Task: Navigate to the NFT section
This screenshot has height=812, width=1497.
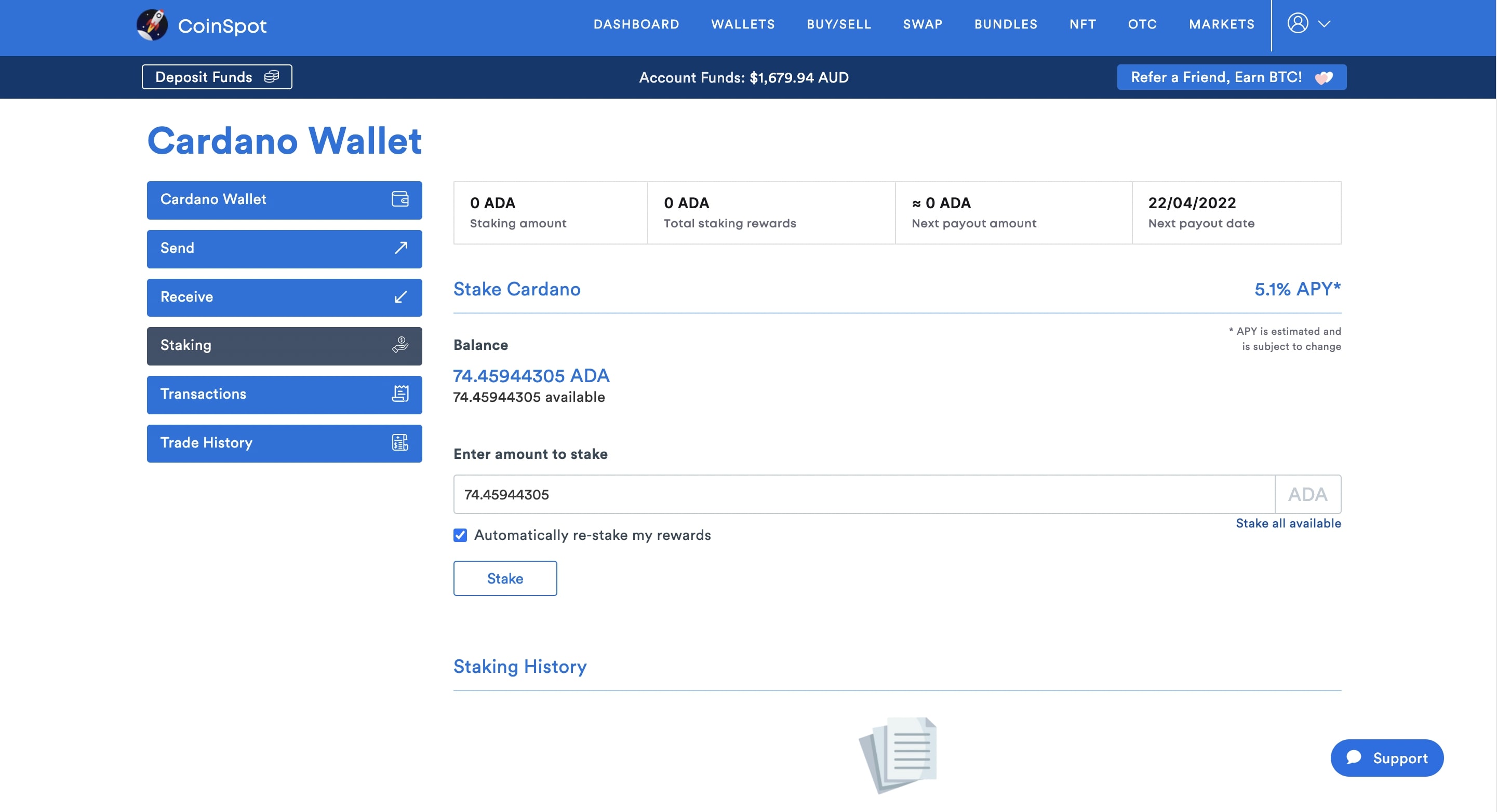Action: click(x=1082, y=24)
